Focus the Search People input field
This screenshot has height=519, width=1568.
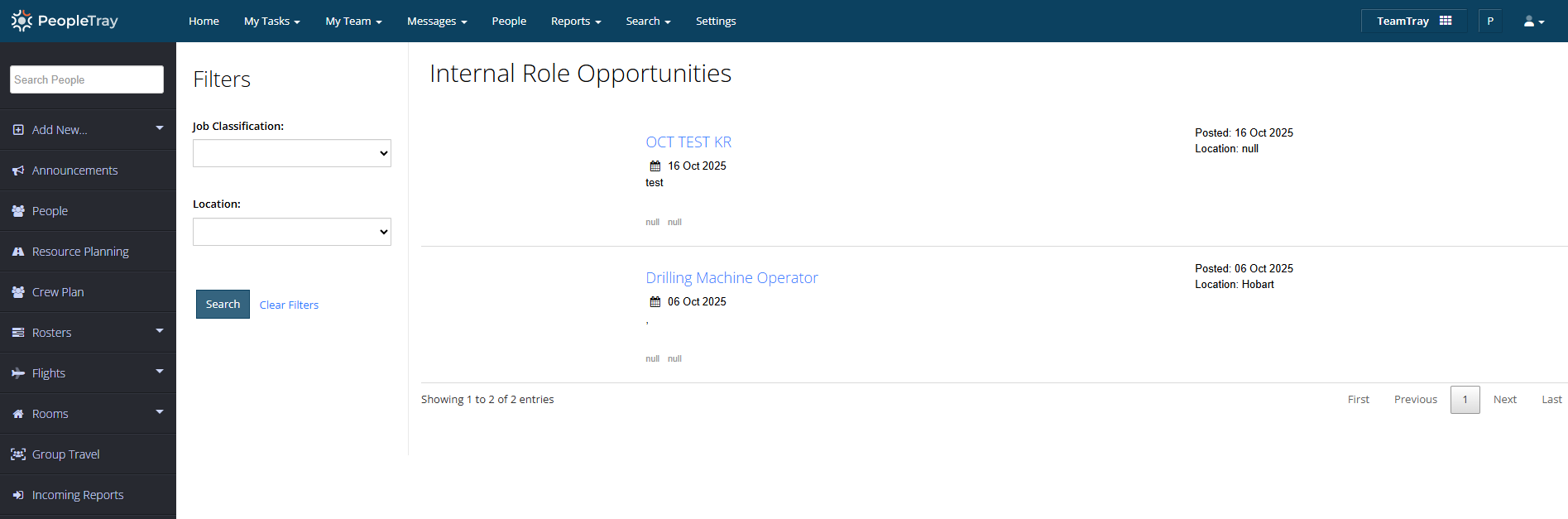click(87, 79)
